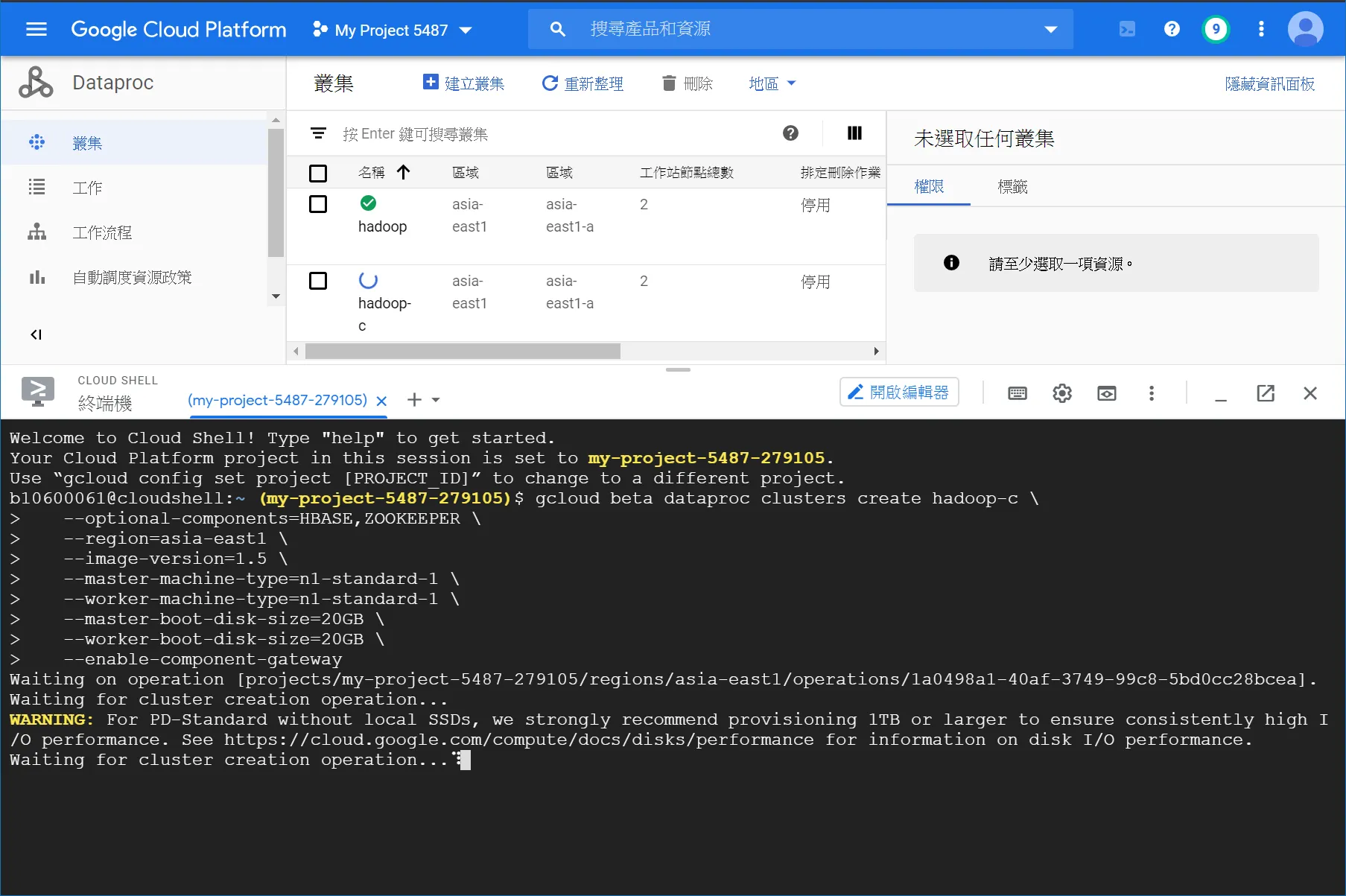This screenshot has height=896, width=1346.
Task: Open the help question mark menu
Action: 1172,29
